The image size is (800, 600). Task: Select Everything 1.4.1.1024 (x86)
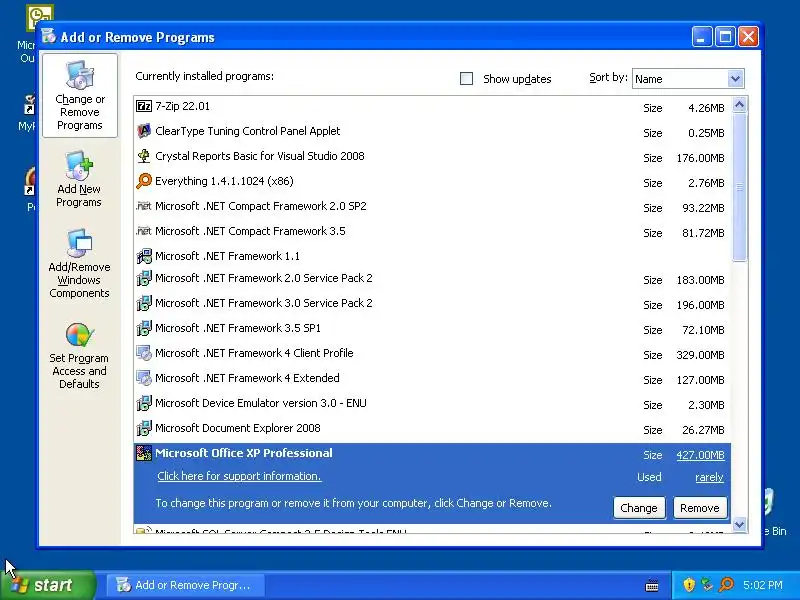[432, 182]
